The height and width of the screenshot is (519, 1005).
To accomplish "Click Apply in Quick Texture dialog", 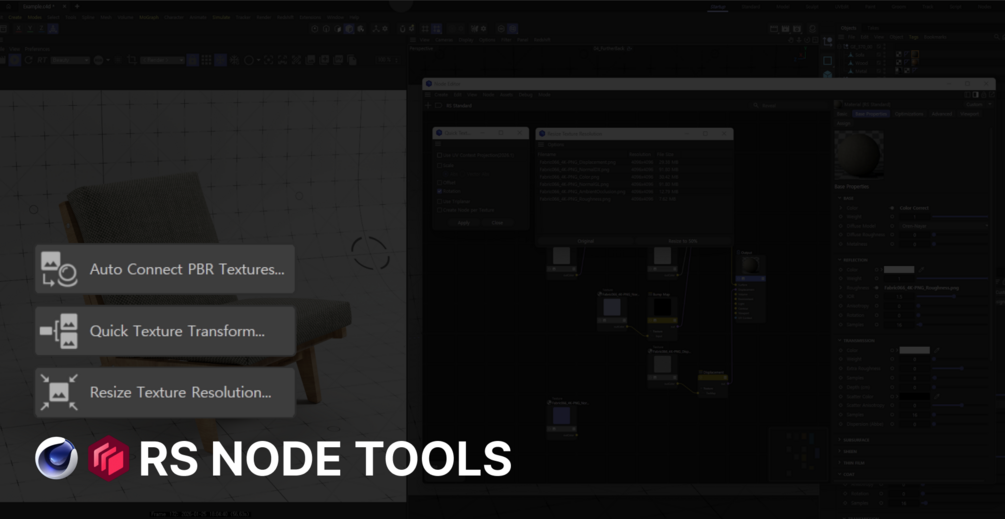I will tap(463, 222).
